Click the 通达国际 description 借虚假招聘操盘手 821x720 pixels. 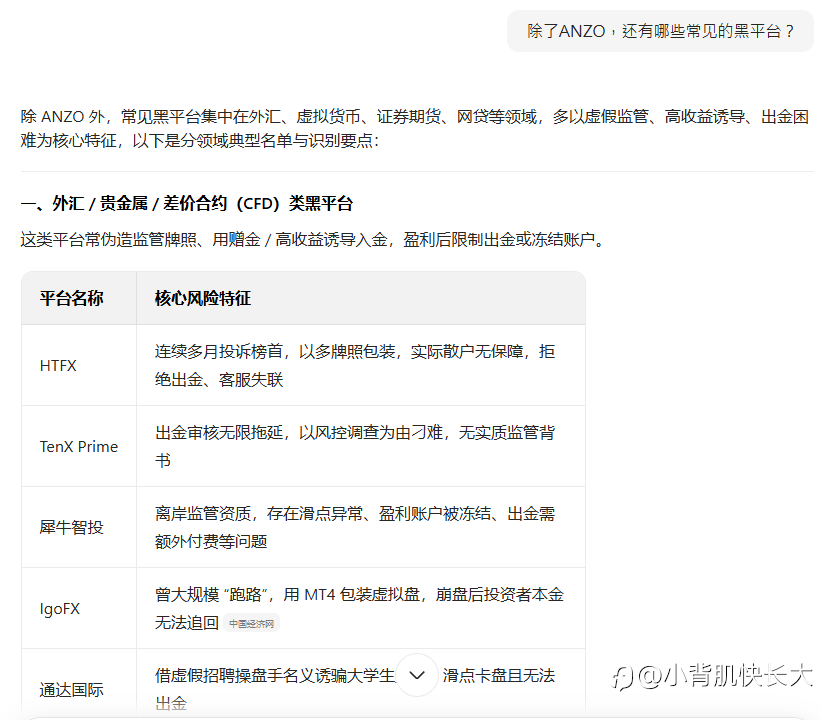[x=355, y=689]
